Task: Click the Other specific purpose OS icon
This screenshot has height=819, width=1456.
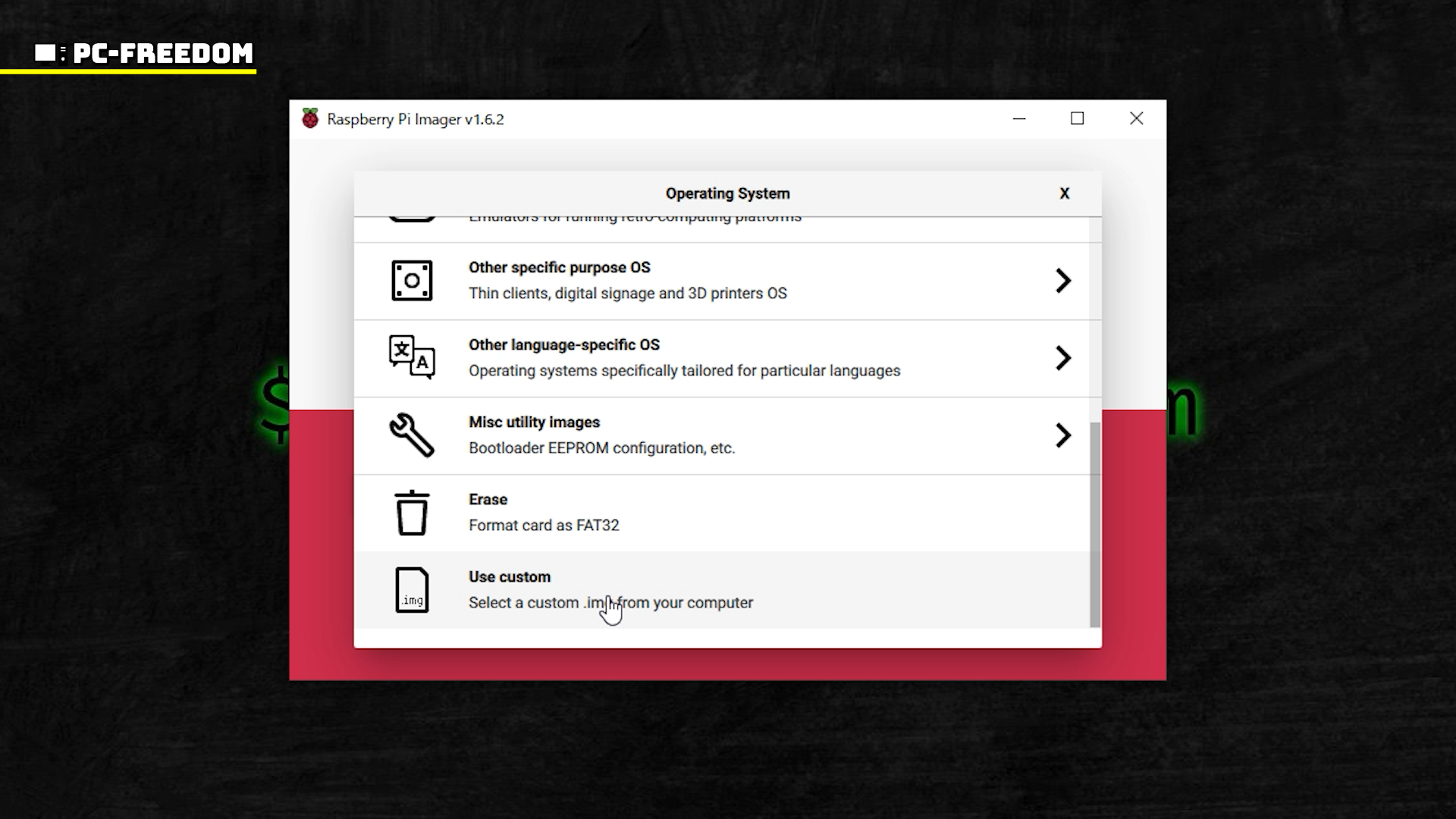Action: click(x=412, y=281)
